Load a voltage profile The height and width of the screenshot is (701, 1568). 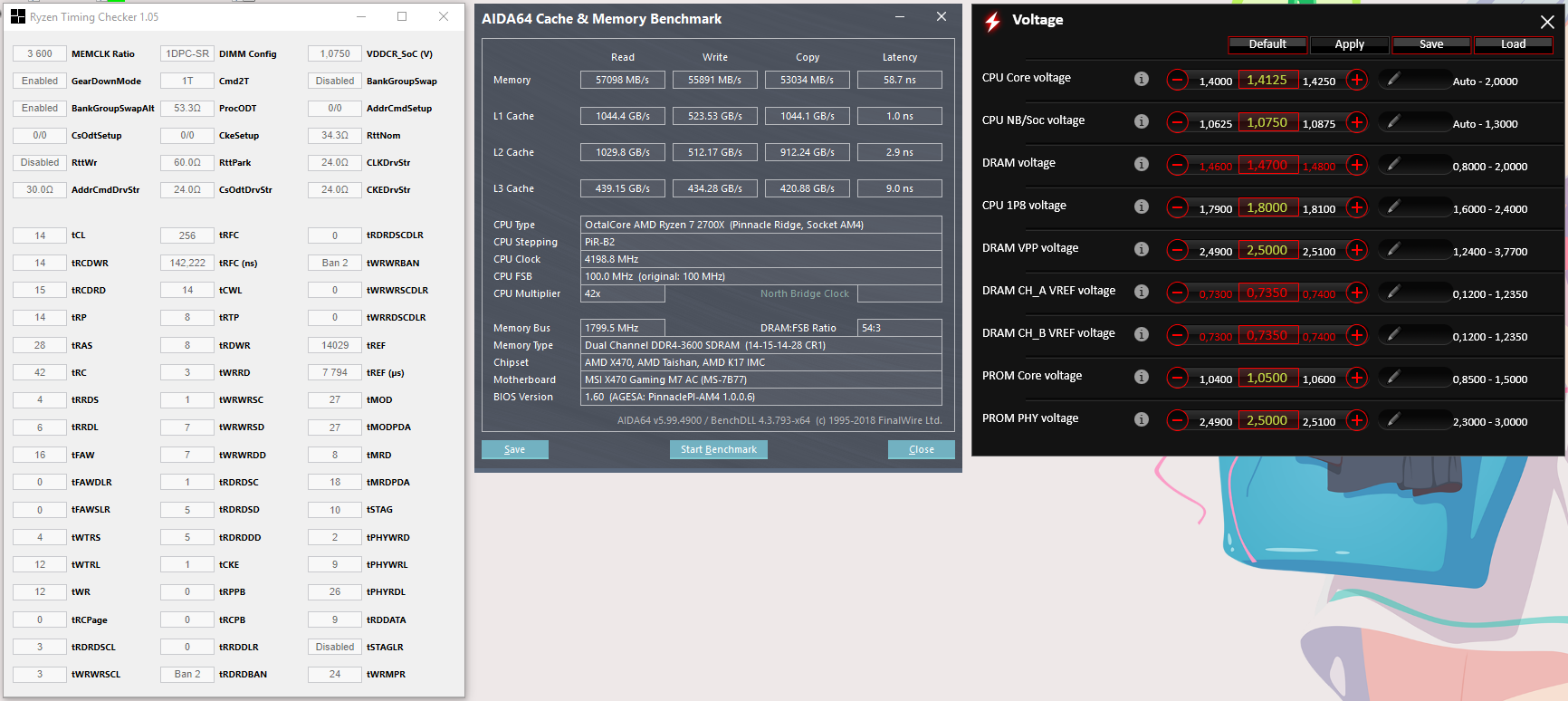pos(1514,44)
